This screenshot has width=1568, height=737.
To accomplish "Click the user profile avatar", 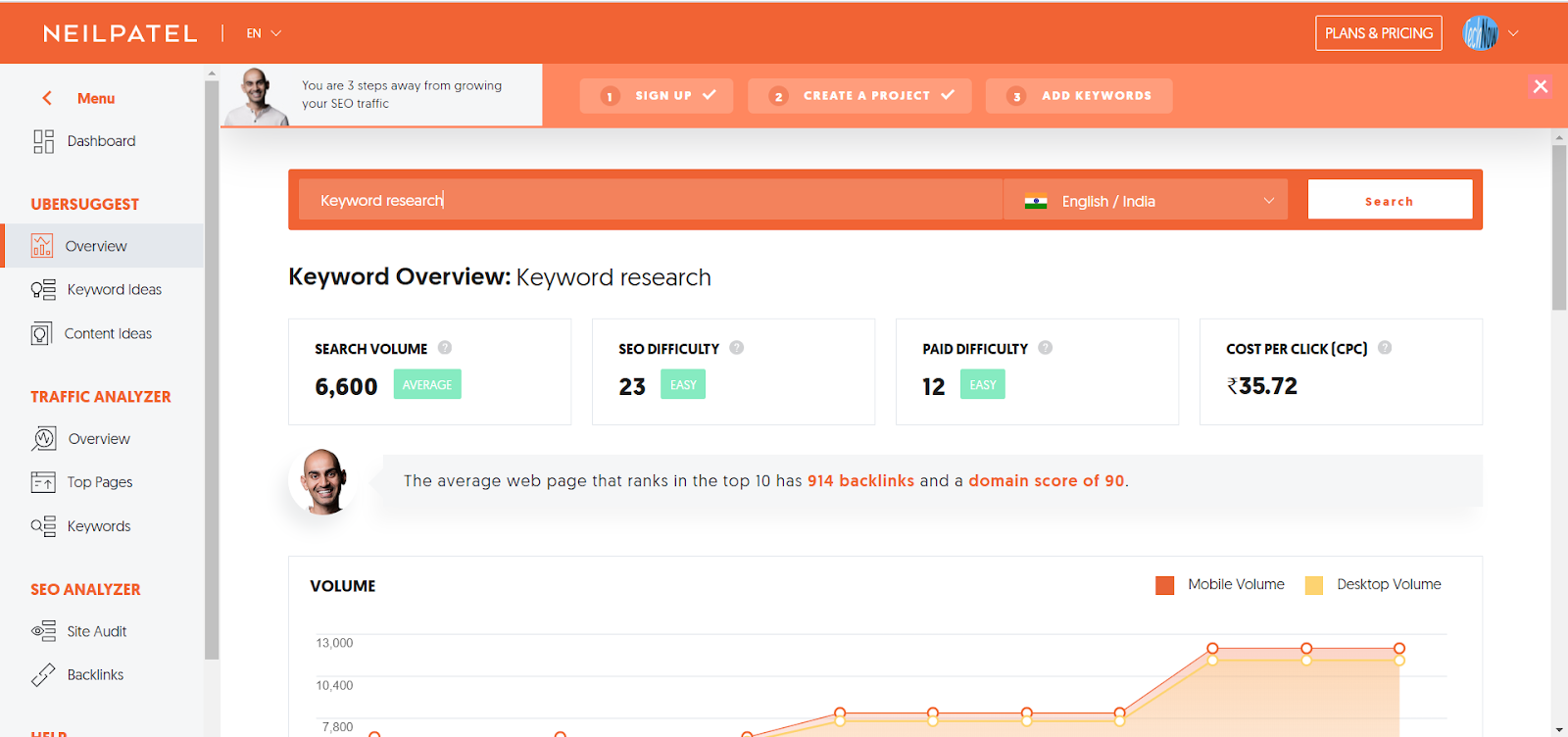I will pos(1481,33).
